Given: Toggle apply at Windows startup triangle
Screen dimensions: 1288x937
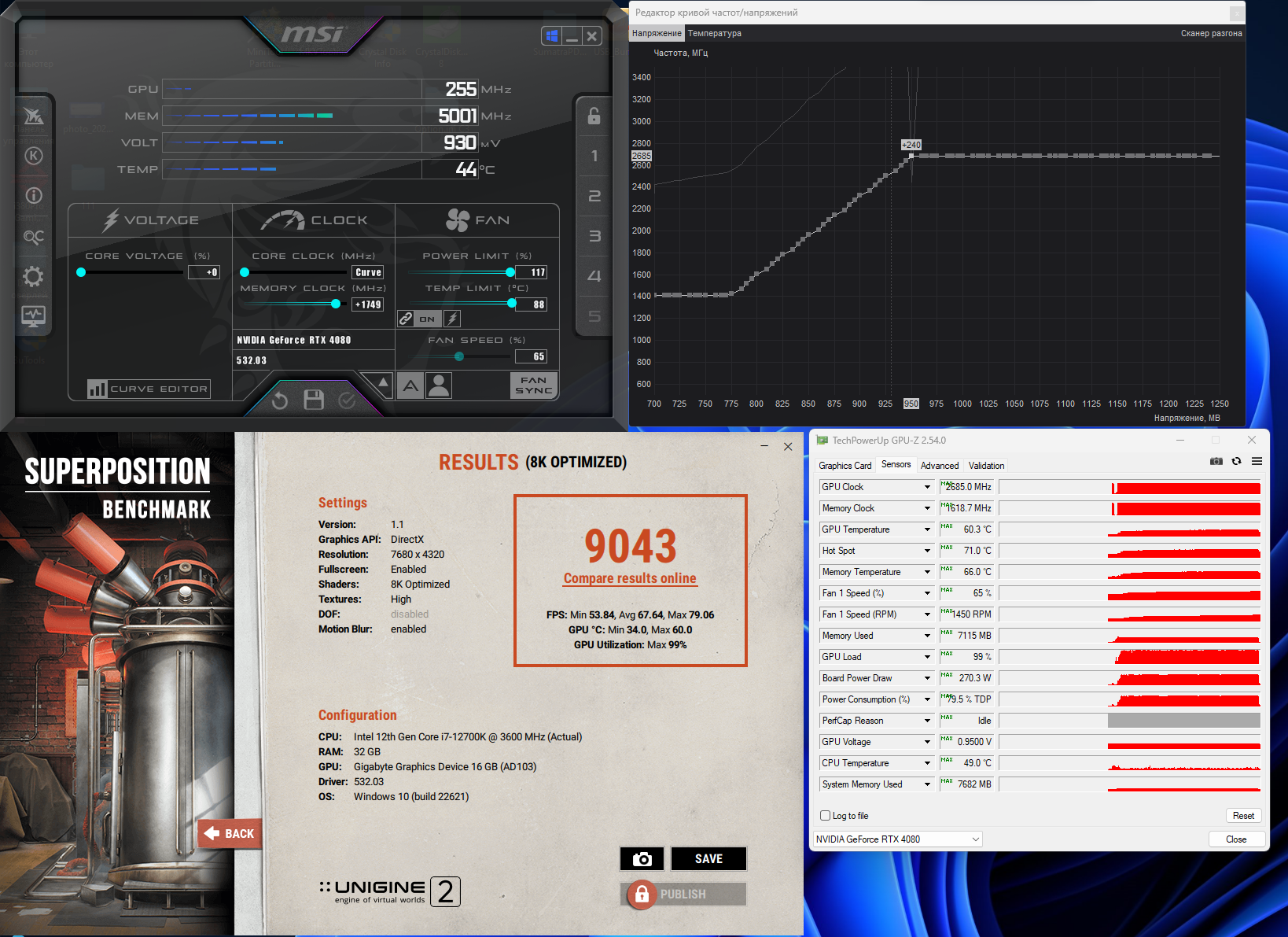Looking at the screenshot, I should coord(383,383).
